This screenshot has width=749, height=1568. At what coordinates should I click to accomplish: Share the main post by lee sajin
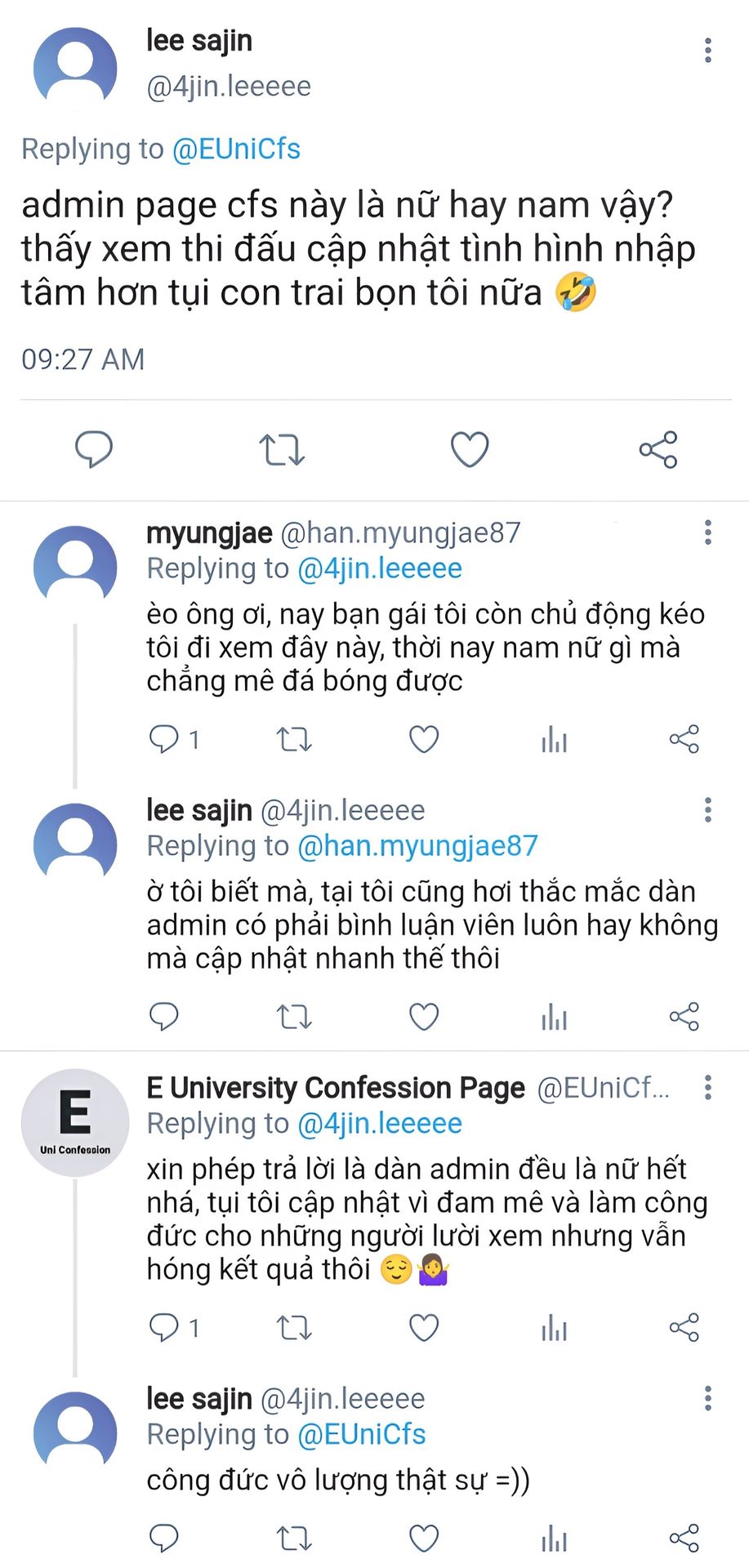pyautogui.click(x=658, y=449)
